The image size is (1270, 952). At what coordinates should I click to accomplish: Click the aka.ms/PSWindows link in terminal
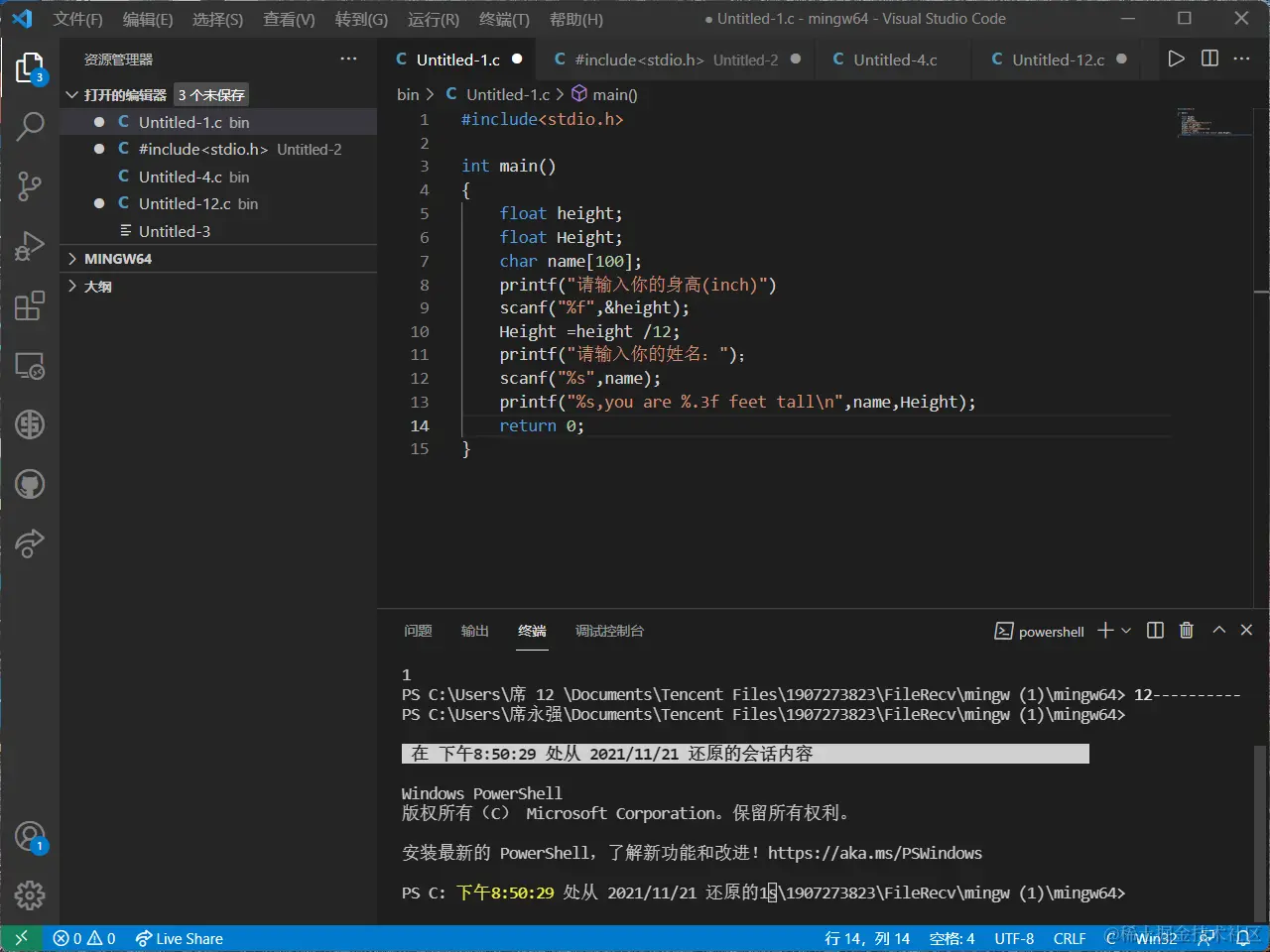click(x=875, y=853)
